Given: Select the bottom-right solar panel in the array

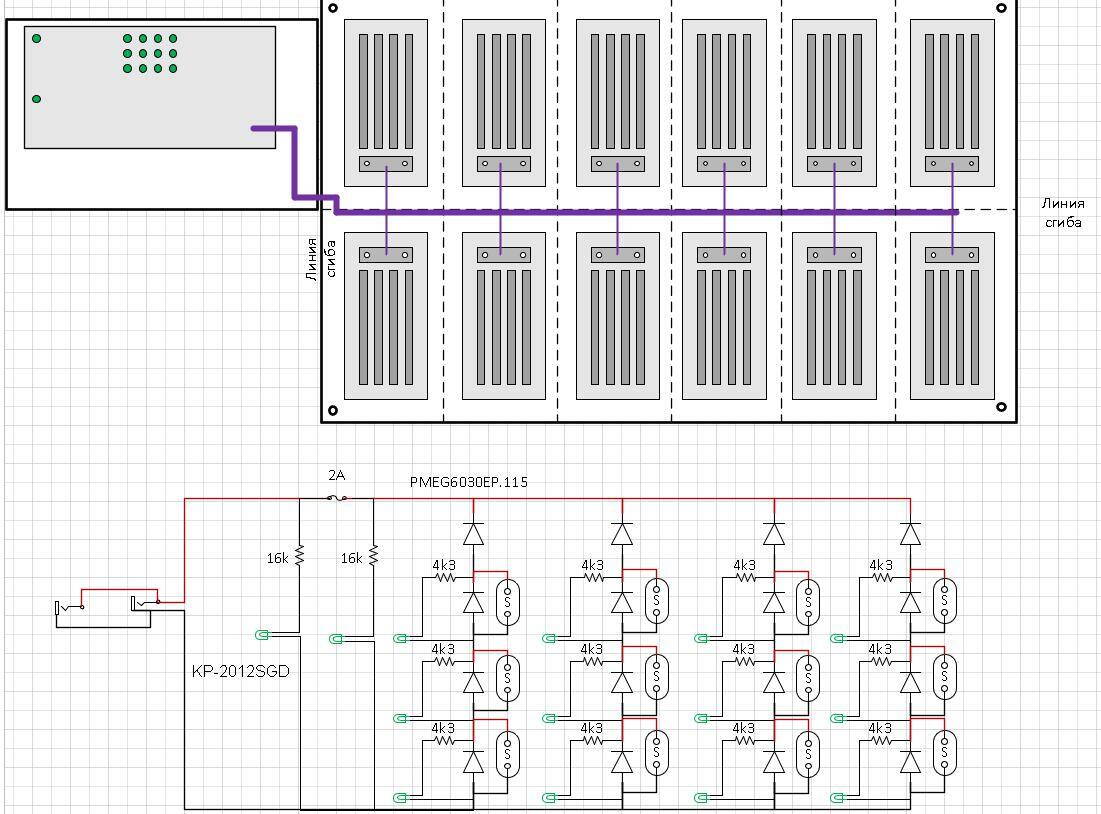Looking at the screenshot, I should coord(952,315).
